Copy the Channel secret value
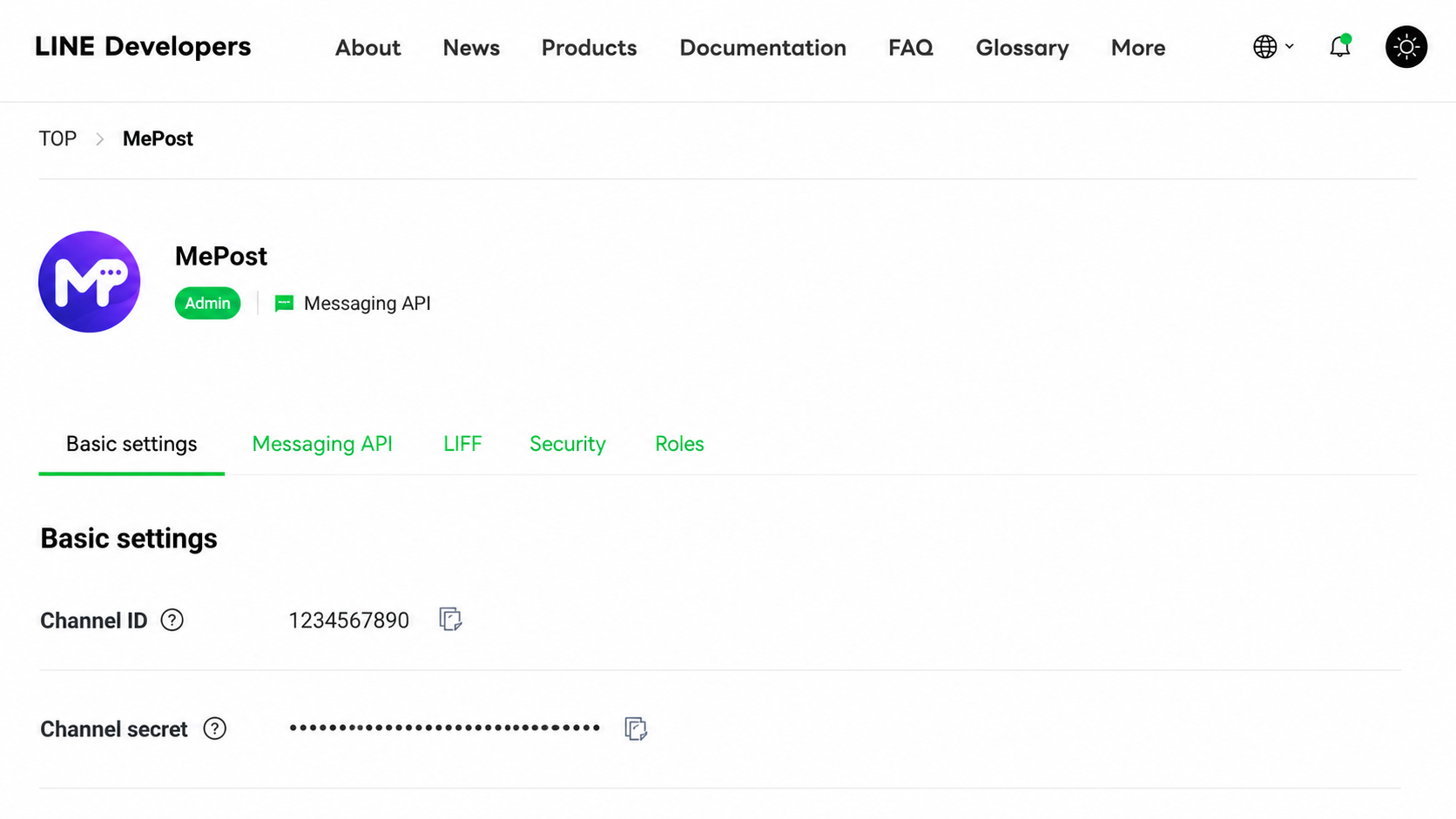Viewport: 1456px width, 819px height. (x=636, y=728)
